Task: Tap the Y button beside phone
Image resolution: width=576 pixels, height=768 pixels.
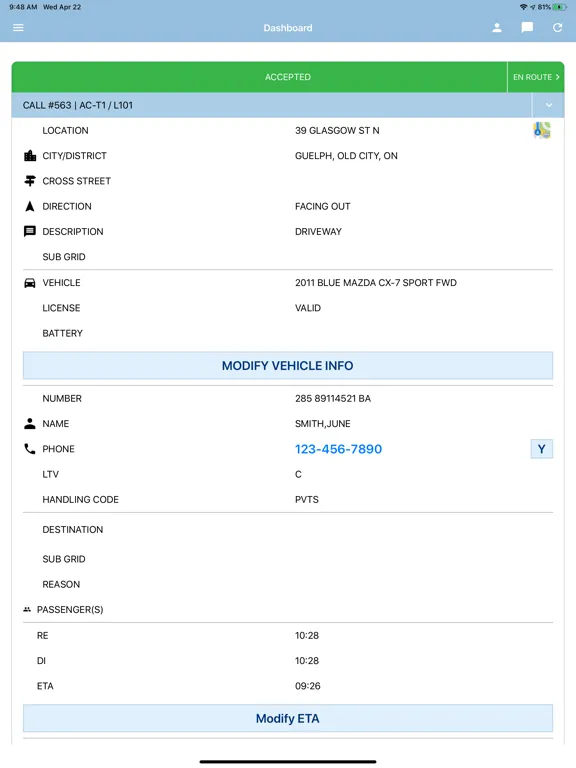Action: coord(542,449)
